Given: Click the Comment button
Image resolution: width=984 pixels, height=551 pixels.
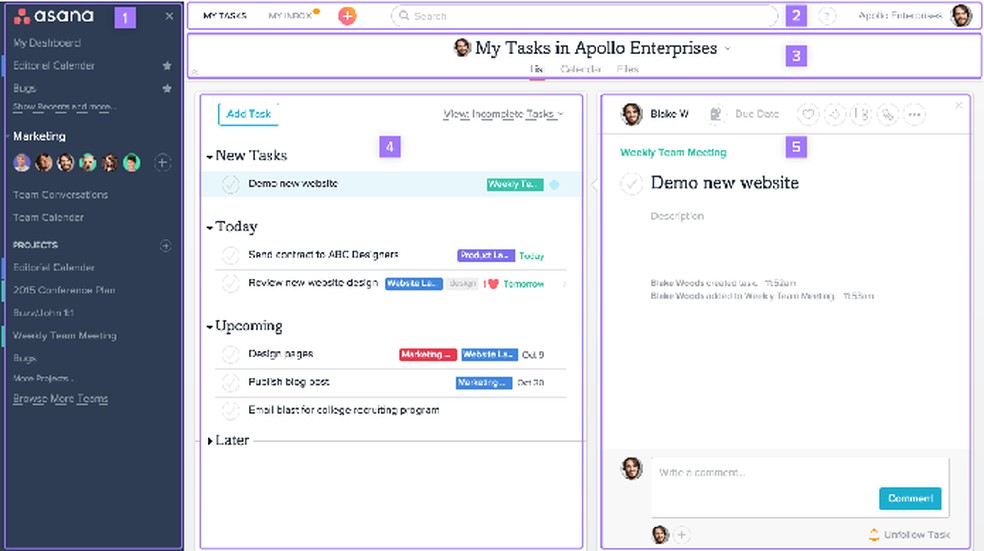Looking at the screenshot, I should click(910, 498).
